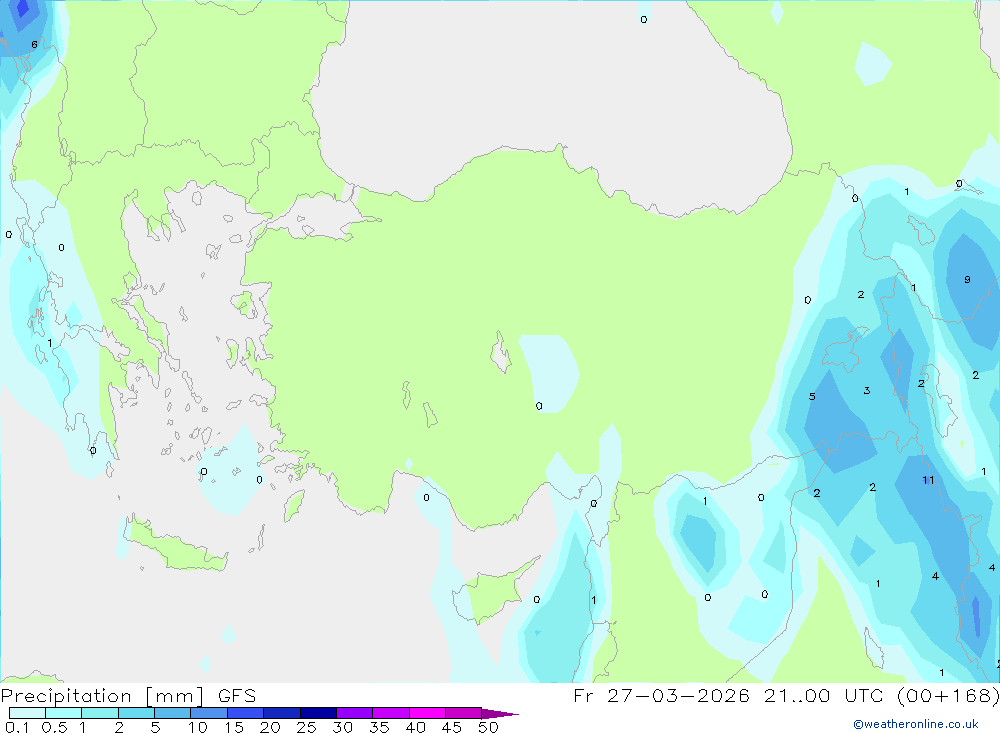Click the 1–2 mm legend swatch
The image size is (1000, 733).
[100, 713]
